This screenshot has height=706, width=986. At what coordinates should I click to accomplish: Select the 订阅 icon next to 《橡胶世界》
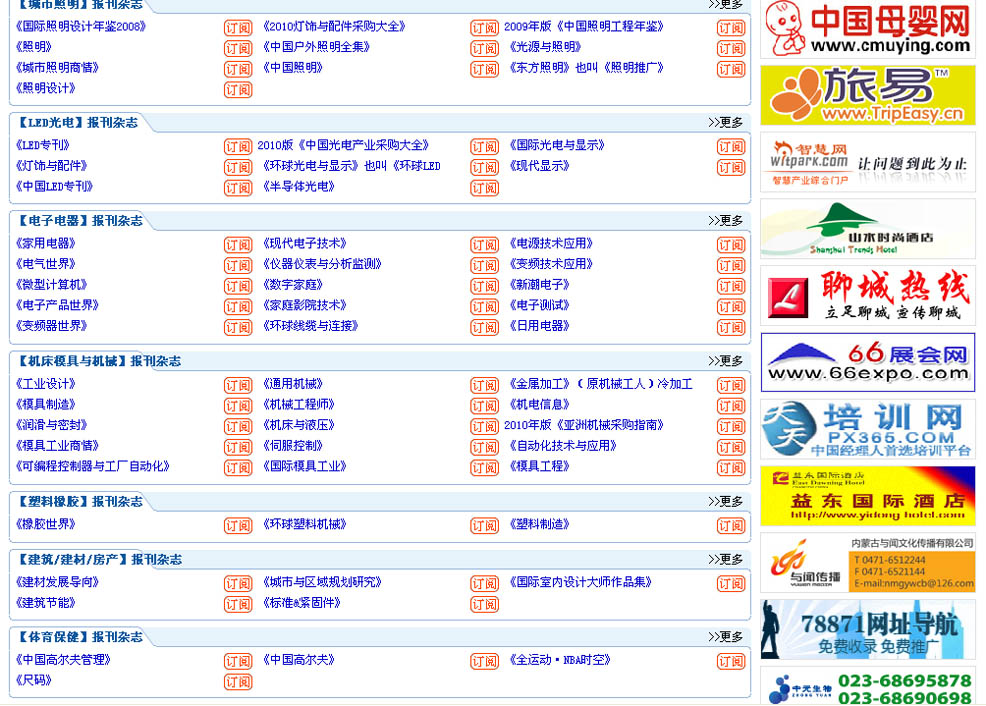coord(237,526)
